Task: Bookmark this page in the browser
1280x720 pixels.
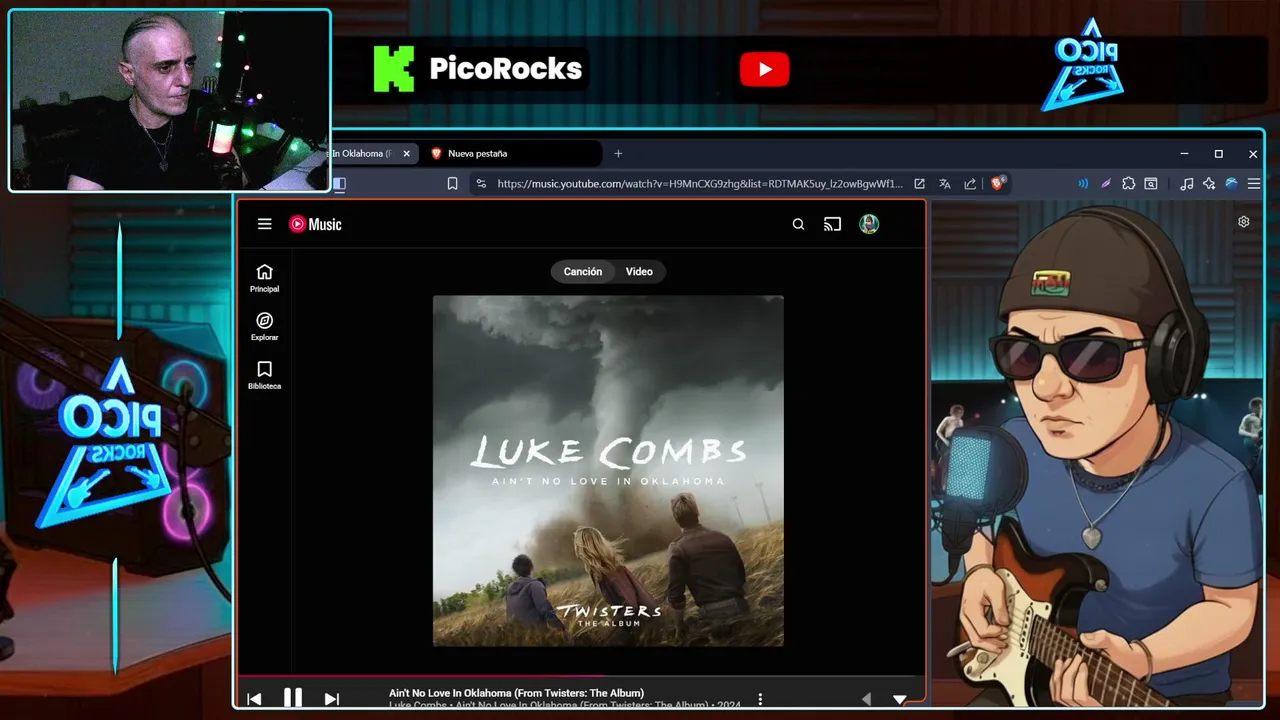Action: pos(452,183)
